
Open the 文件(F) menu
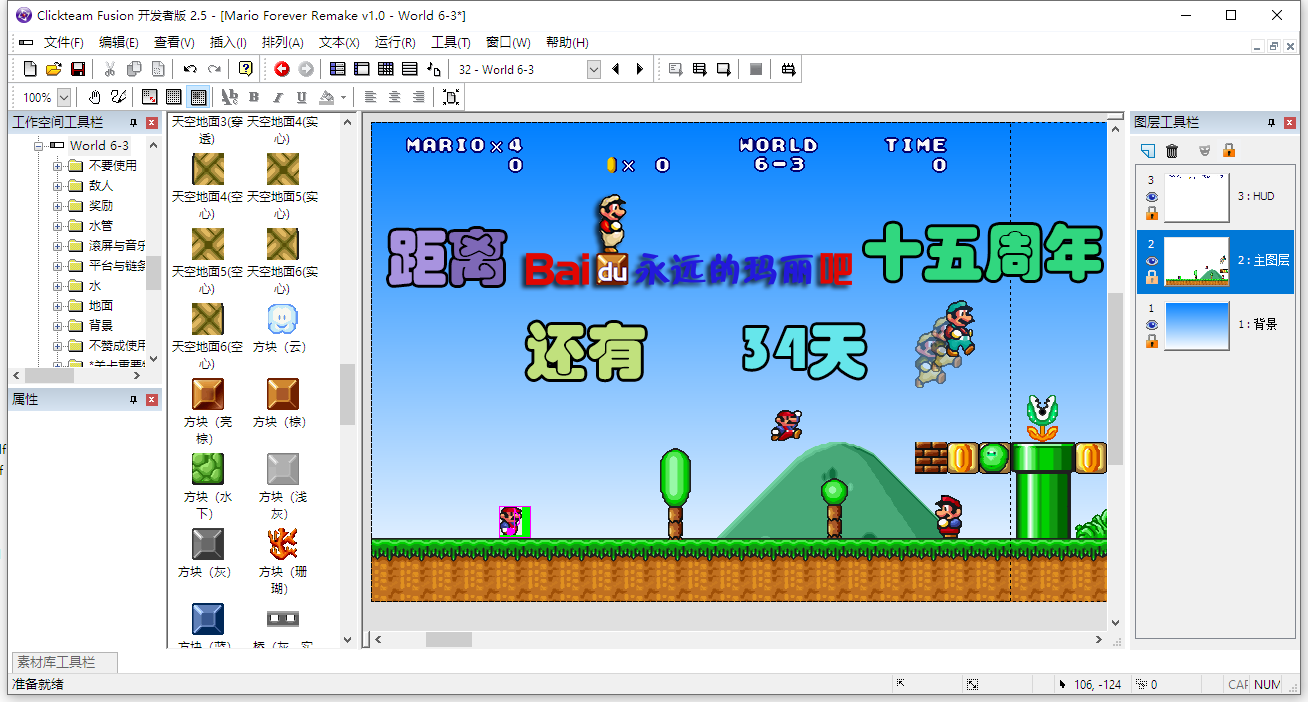pyautogui.click(x=64, y=42)
